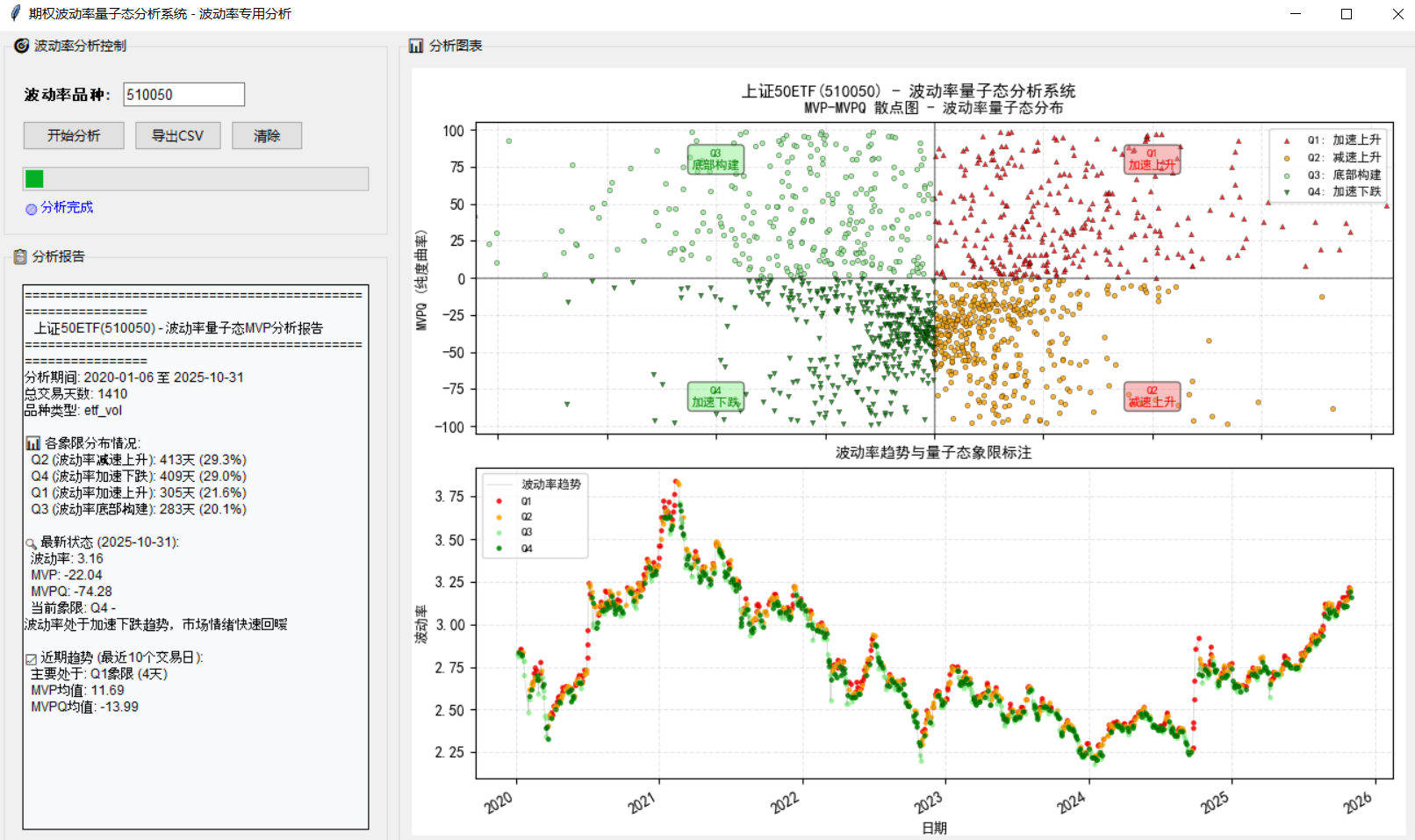Click the MVPQ (纯度曲率) y-axis label
The image size is (1415, 840).
pos(421,281)
